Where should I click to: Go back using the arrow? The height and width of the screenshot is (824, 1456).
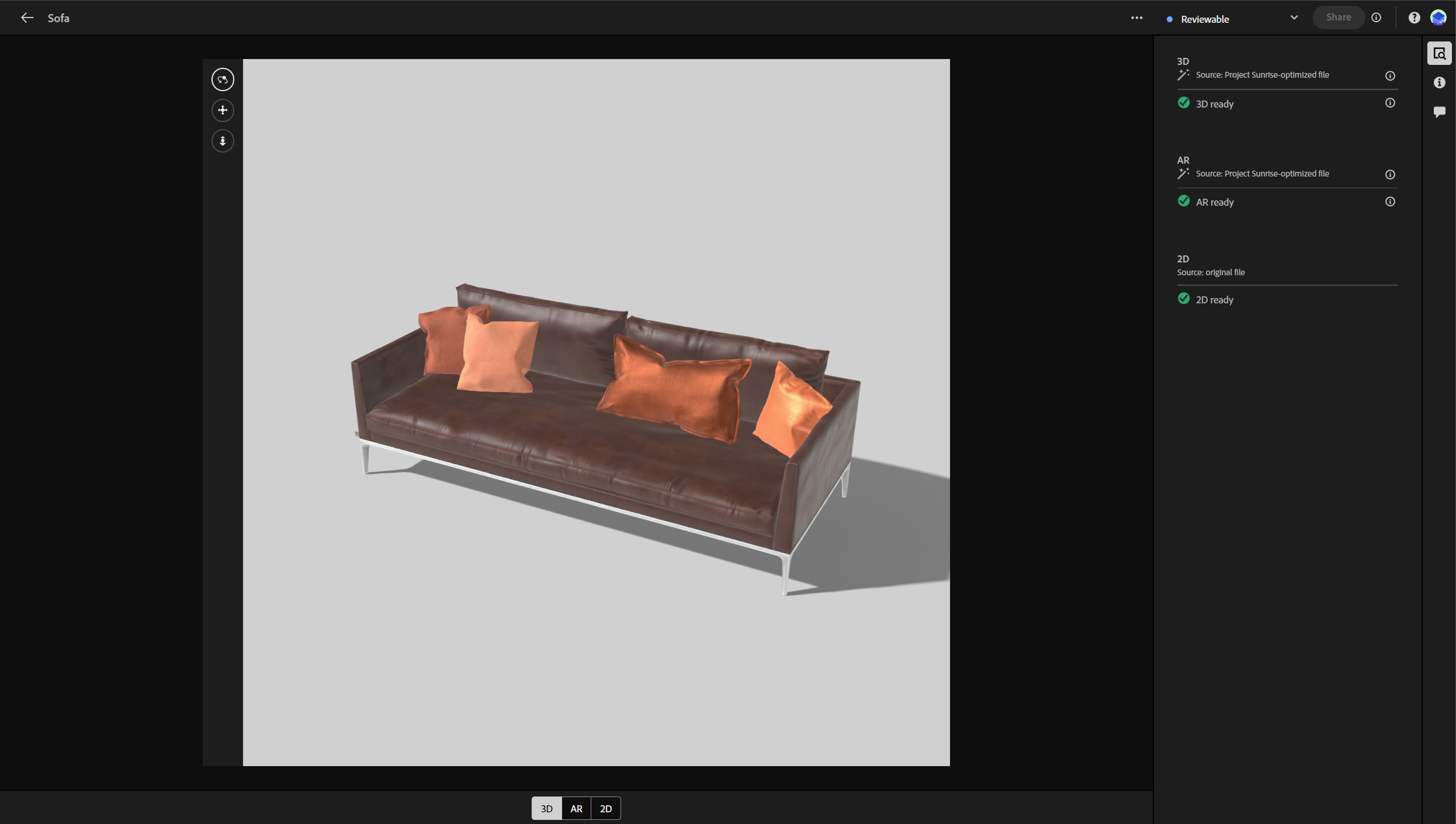click(x=27, y=18)
